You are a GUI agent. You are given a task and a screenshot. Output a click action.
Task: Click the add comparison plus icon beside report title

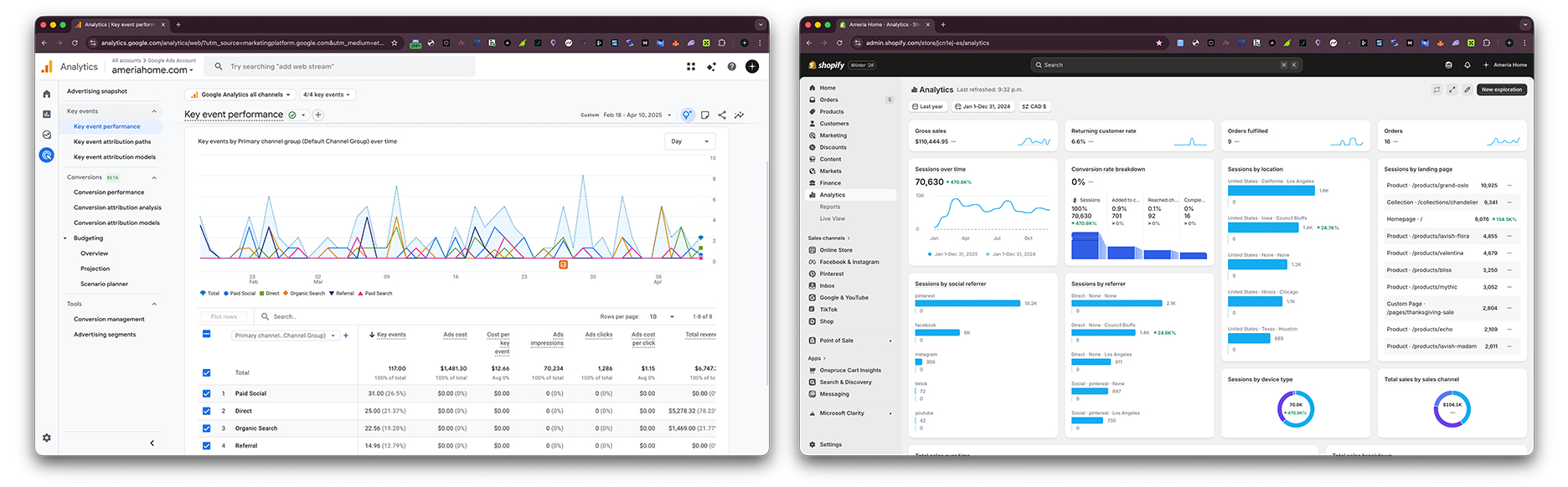pos(318,115)
